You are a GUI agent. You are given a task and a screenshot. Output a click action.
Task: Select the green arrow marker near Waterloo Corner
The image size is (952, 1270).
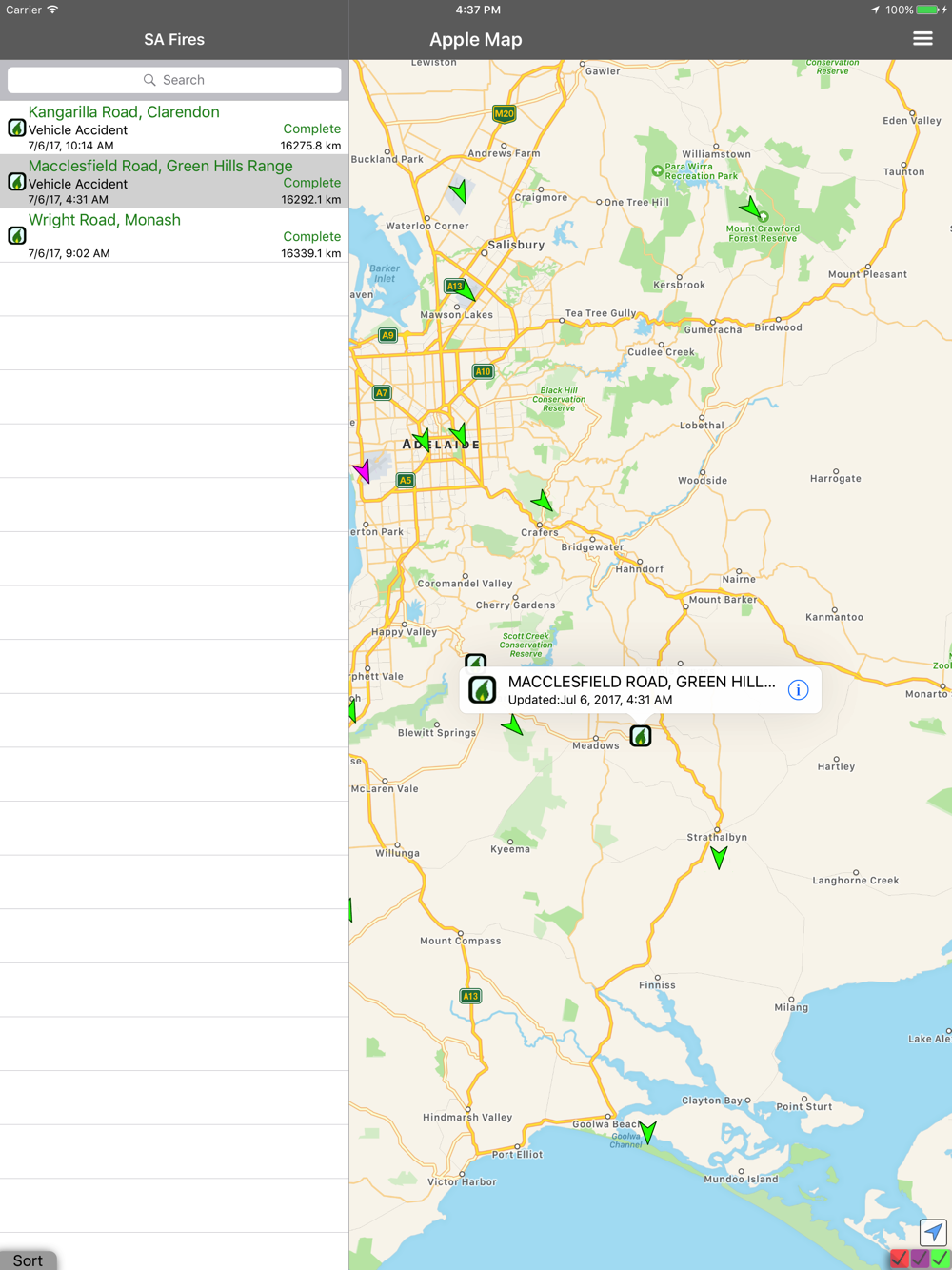tap(460, 191)
